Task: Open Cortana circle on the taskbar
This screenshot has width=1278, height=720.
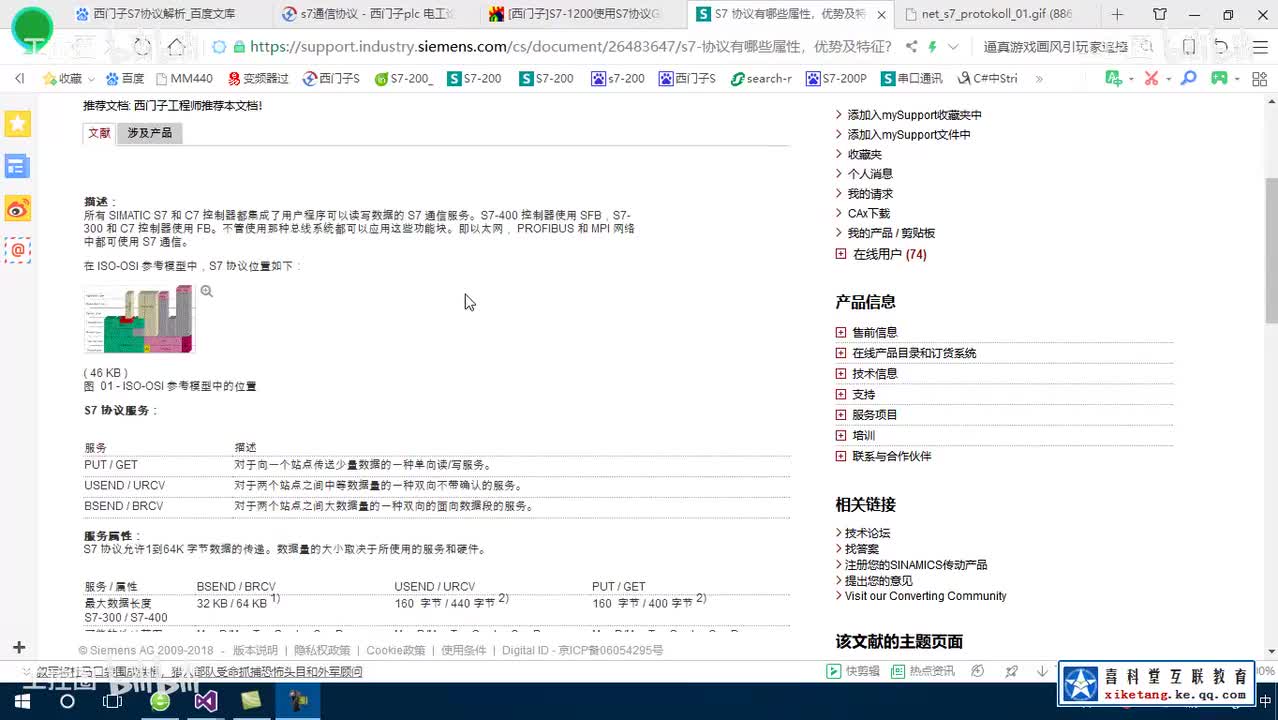Action: [x=67, y=701]
